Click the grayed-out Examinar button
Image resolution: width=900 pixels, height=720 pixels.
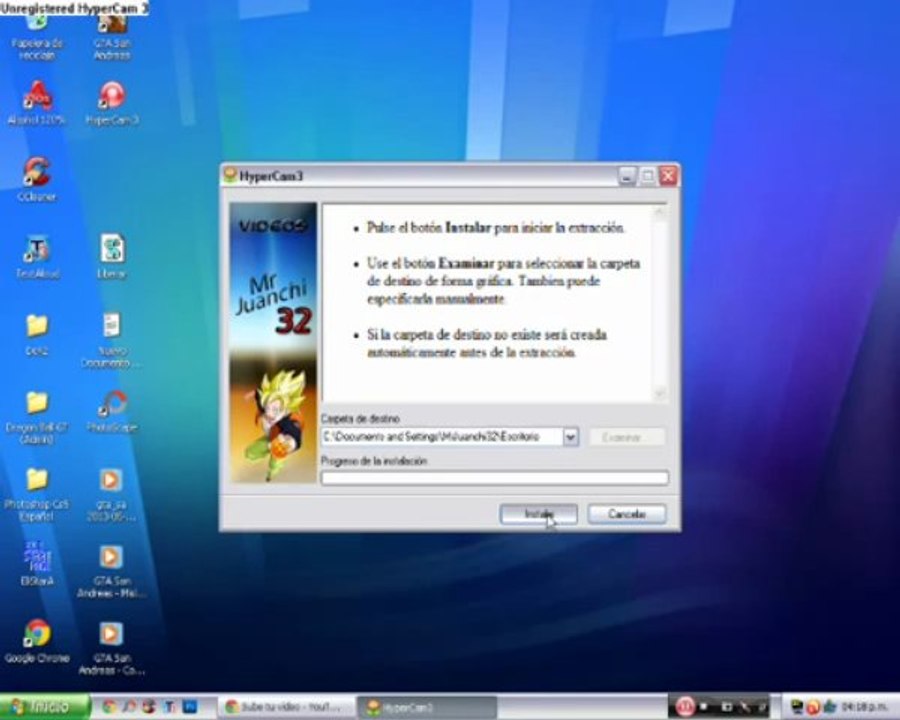click(627, 438)
